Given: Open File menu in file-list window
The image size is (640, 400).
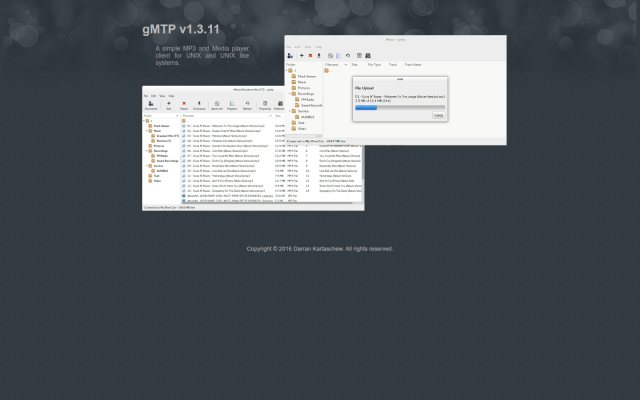Looking at the screenshot, I should click(146, 96).
